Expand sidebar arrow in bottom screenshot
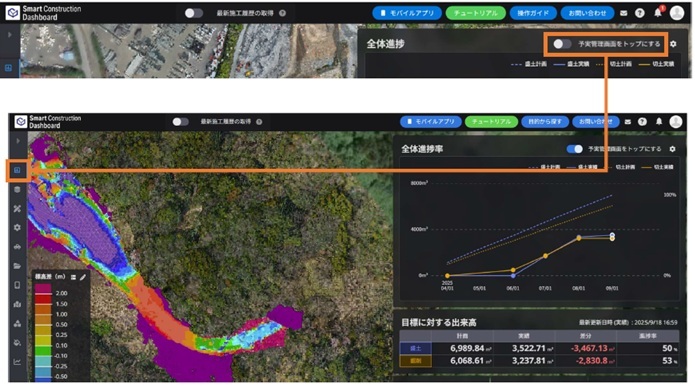This screenshot has height=387, width=695. [18, 141]
